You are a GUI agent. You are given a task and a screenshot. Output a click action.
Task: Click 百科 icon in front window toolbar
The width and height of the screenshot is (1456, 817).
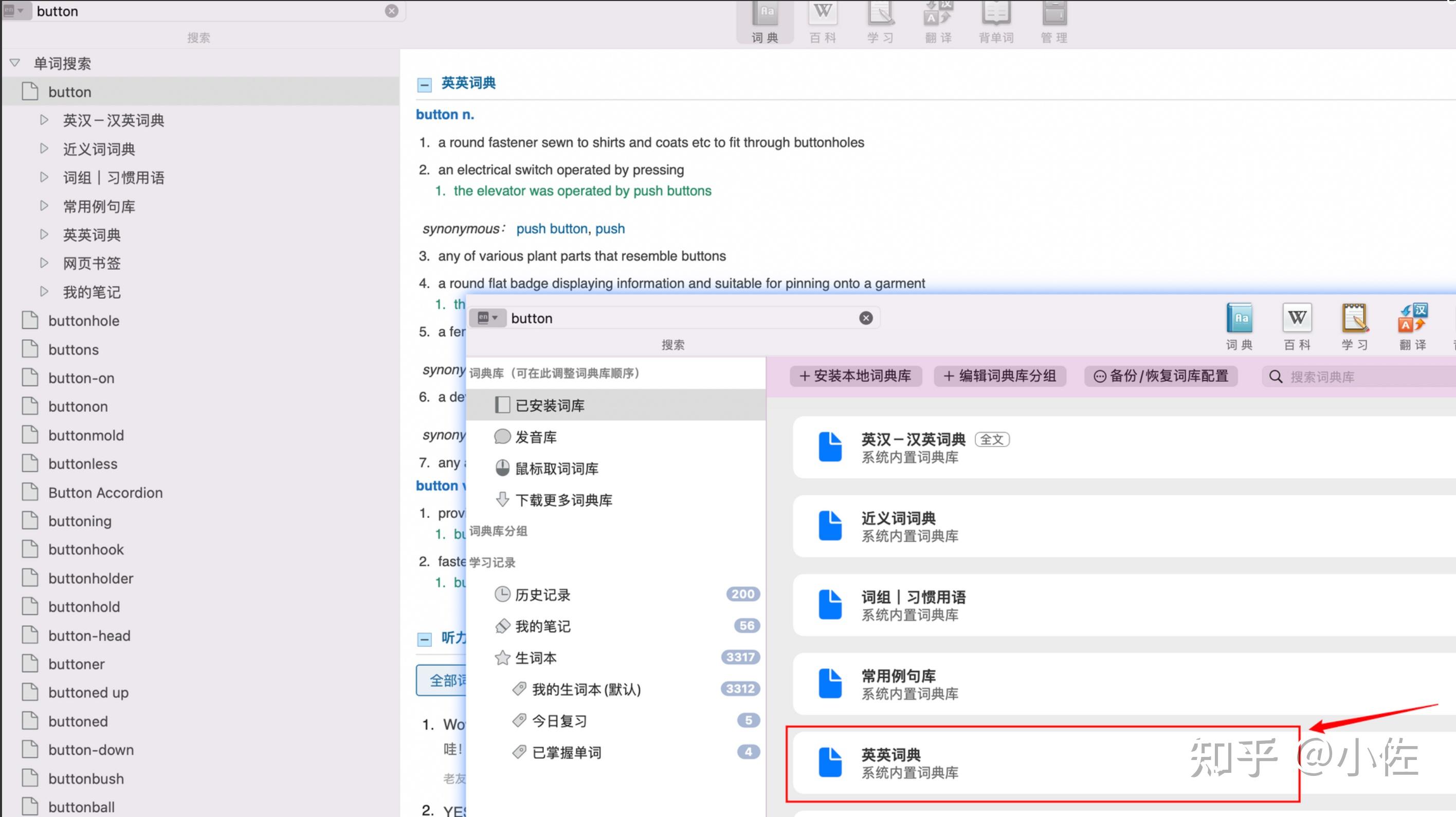(1297, 327)
